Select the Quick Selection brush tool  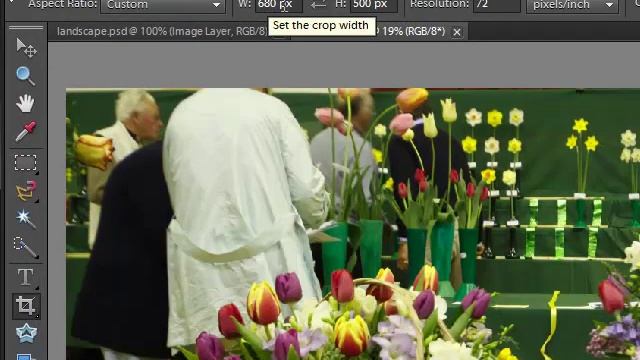coord(25,247)
